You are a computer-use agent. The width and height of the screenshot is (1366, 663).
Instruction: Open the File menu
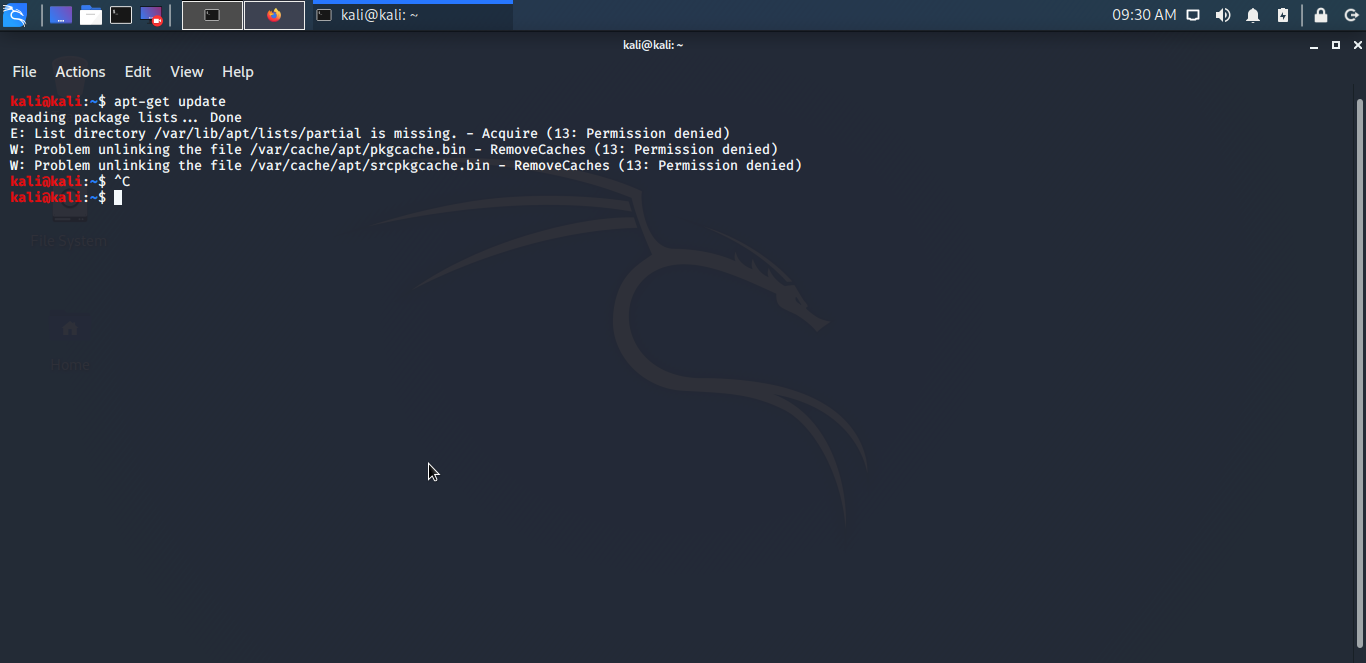click(x=24, y=72)
